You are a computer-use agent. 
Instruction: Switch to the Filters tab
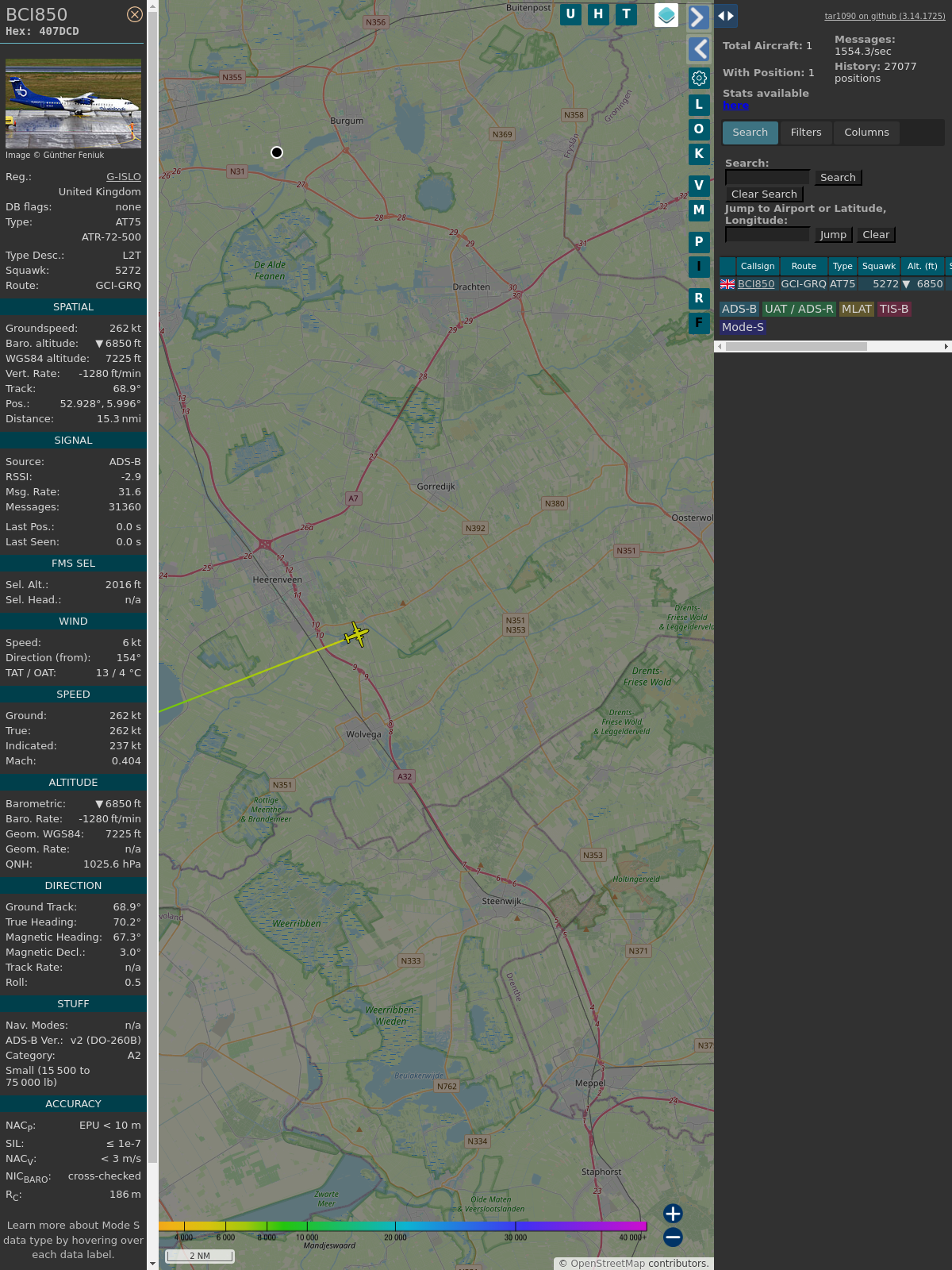coord(806,133)
